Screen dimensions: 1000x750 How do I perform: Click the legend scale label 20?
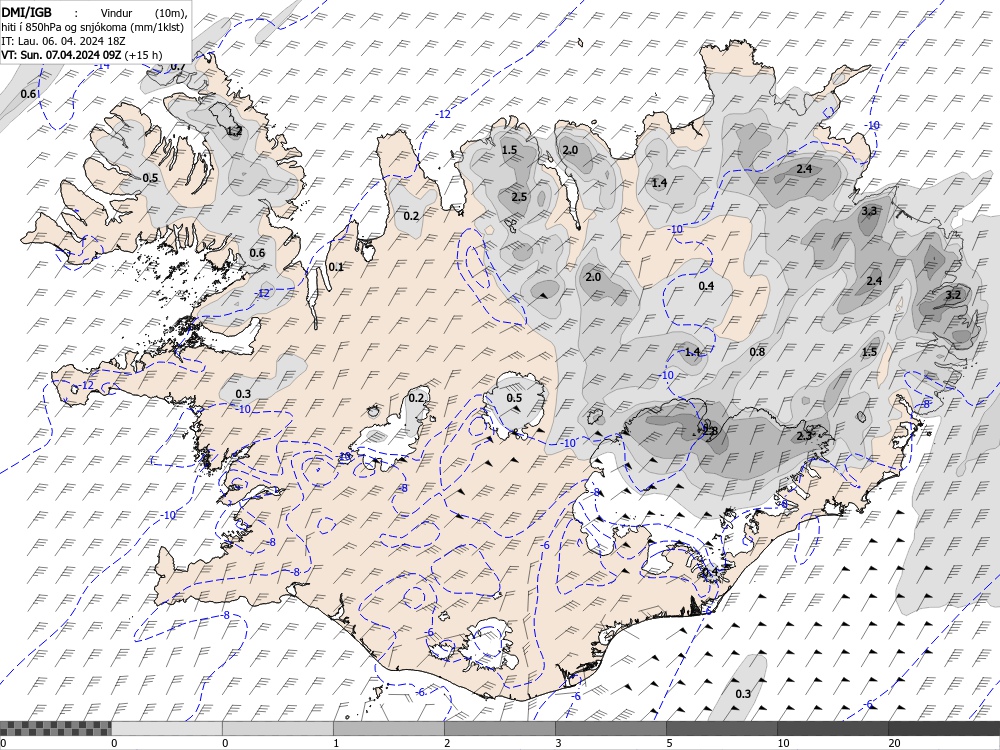894,743
